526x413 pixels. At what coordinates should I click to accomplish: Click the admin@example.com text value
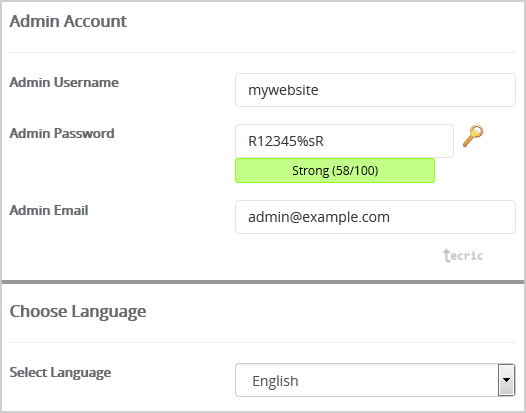pyautogui.click(x=319, y=217)
